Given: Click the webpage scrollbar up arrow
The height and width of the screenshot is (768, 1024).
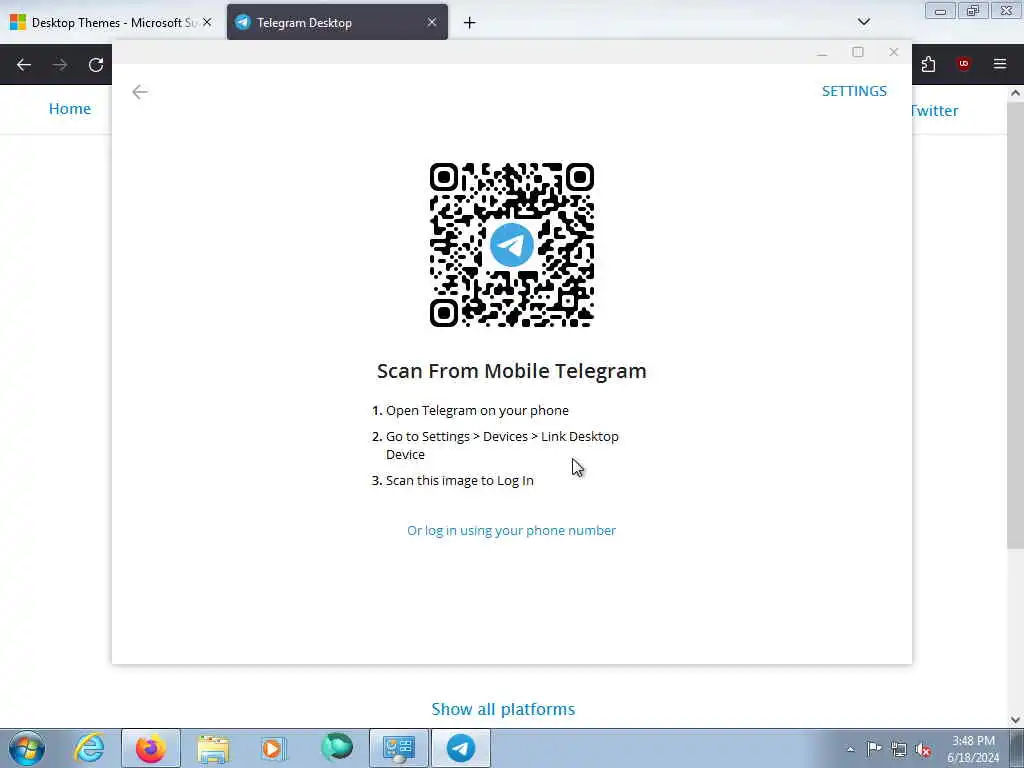Looking at the screenshot, I should pyautogui.click(x=1015, y=93).
